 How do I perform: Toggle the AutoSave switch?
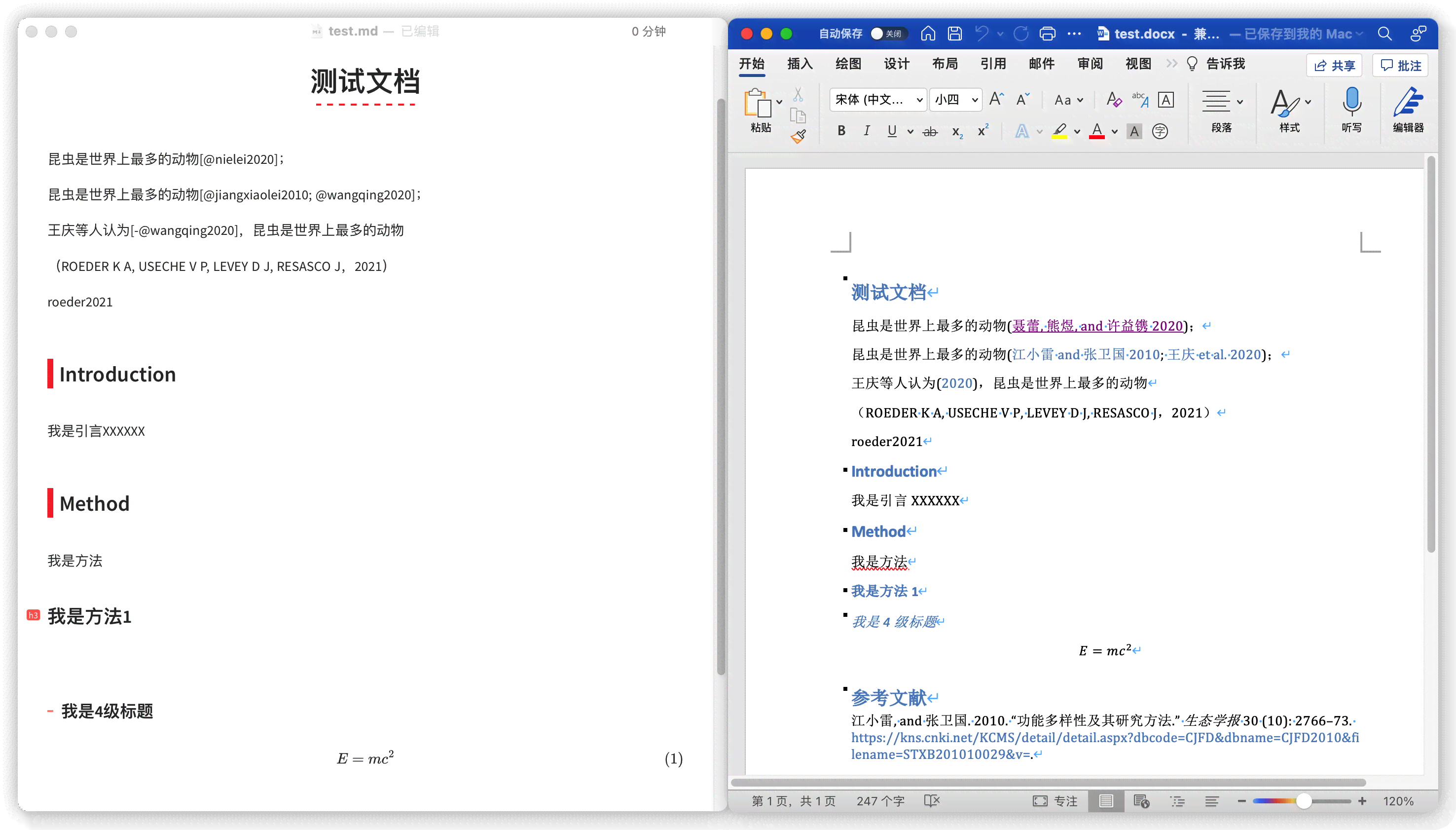[x=888, y=34]
